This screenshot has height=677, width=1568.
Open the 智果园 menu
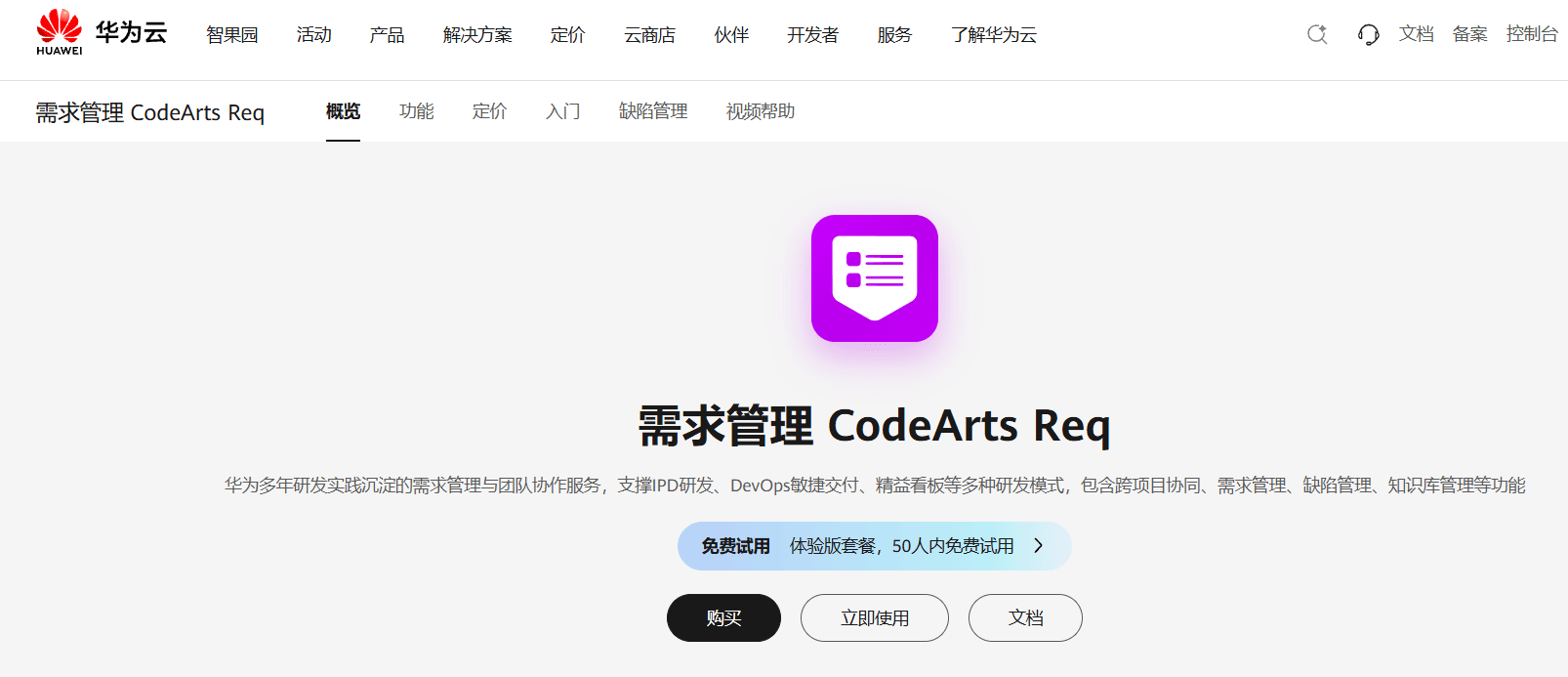(232, 35)
